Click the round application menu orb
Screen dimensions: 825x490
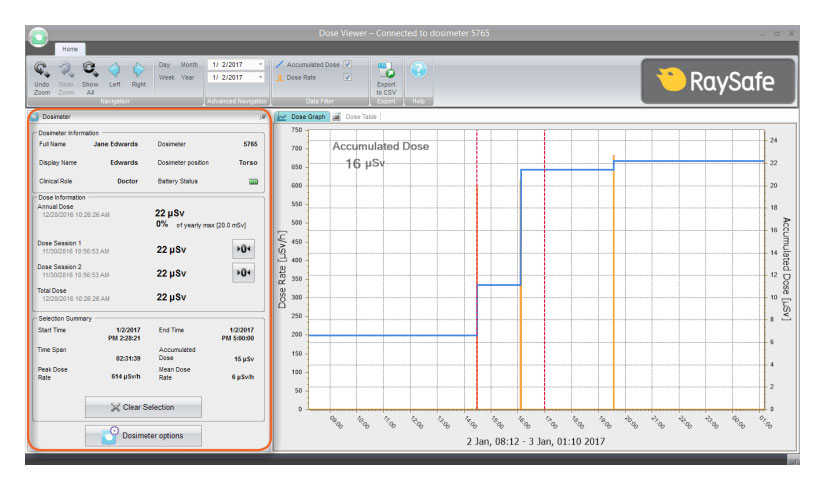[39, 38]
